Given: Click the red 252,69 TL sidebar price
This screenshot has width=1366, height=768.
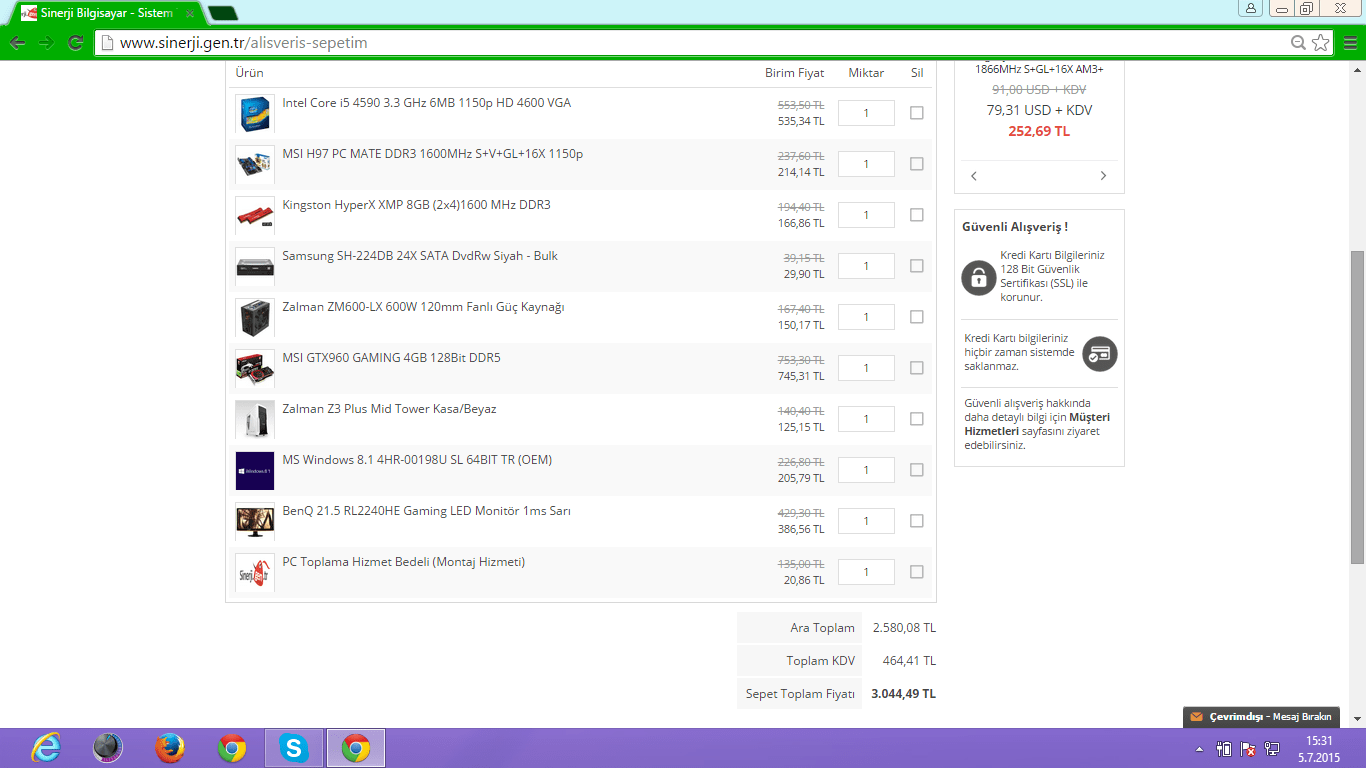Looking at the screenshot, I should pos(1039,131).
